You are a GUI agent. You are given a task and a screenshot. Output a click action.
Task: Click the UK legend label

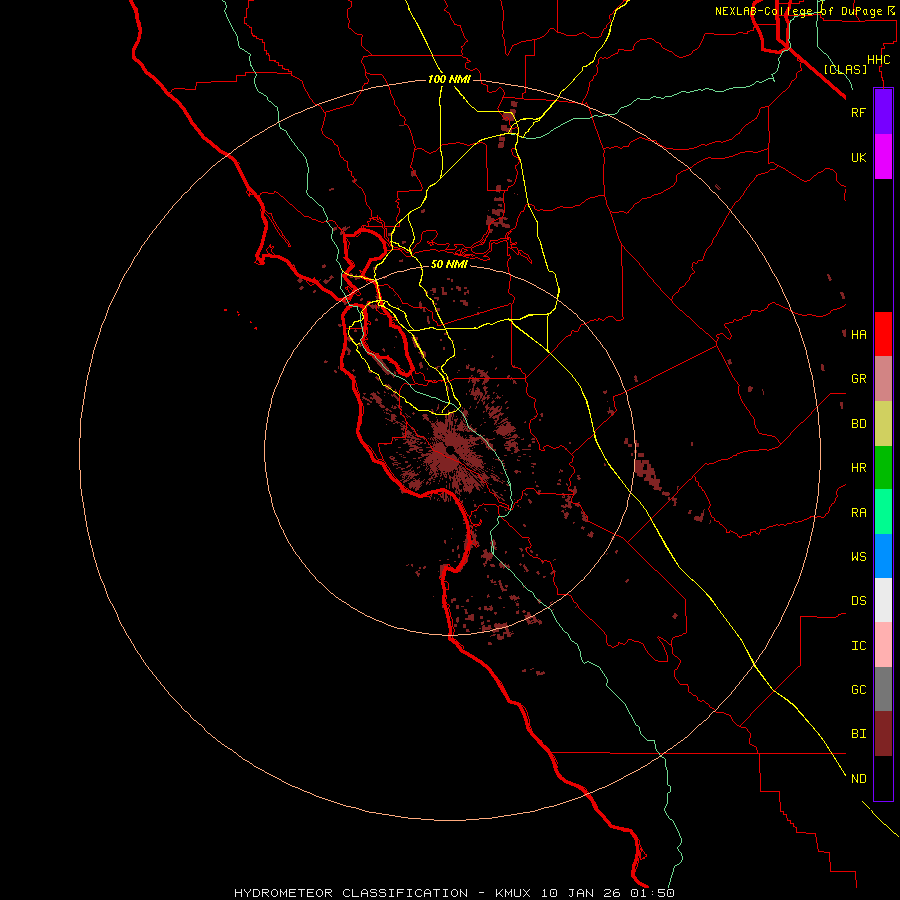click(859, 157)
